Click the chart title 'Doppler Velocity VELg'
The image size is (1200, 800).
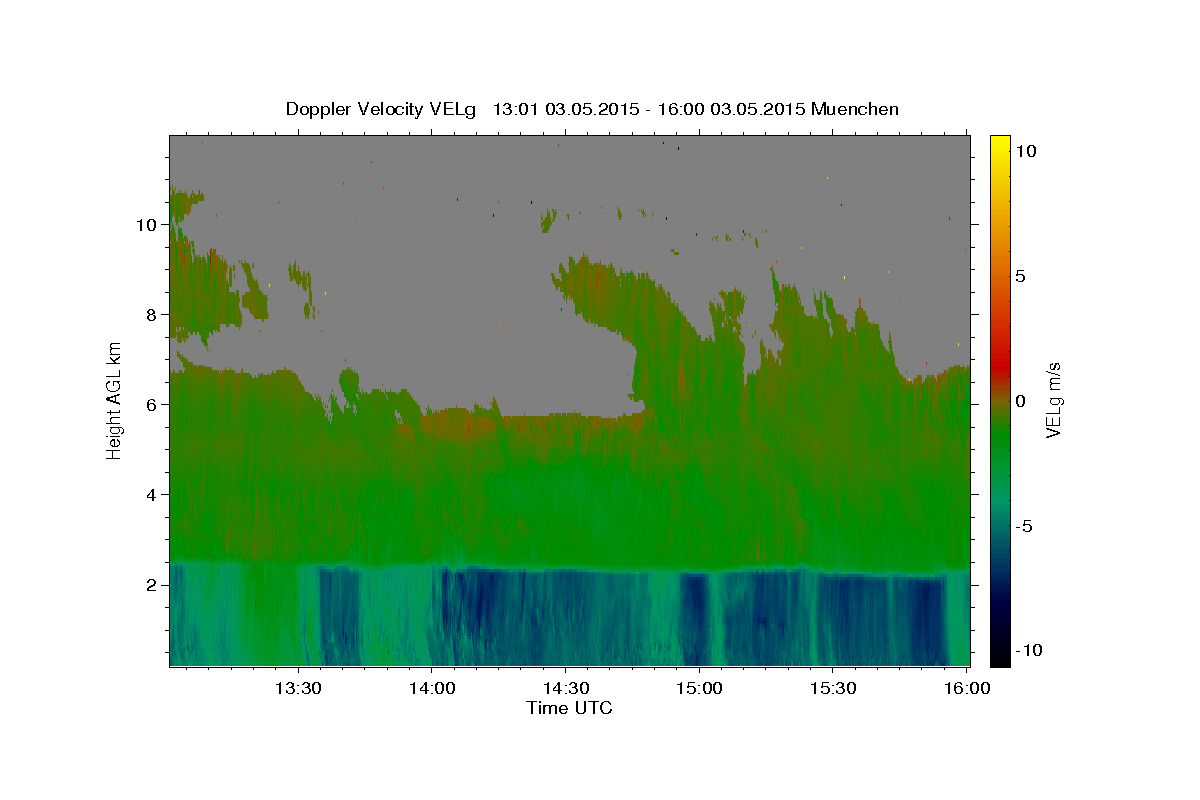coord(382,109)
